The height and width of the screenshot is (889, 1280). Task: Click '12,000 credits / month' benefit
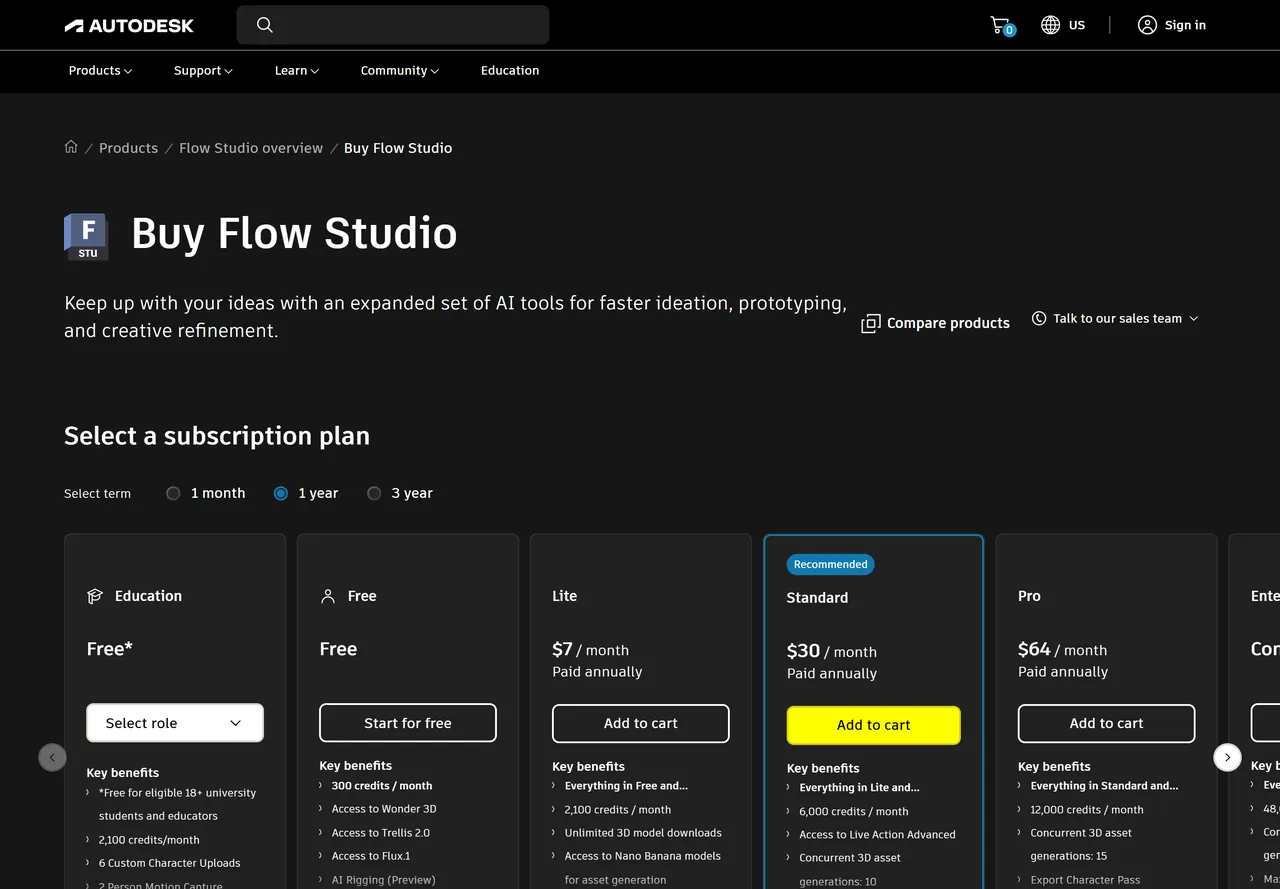[1087, 810]
